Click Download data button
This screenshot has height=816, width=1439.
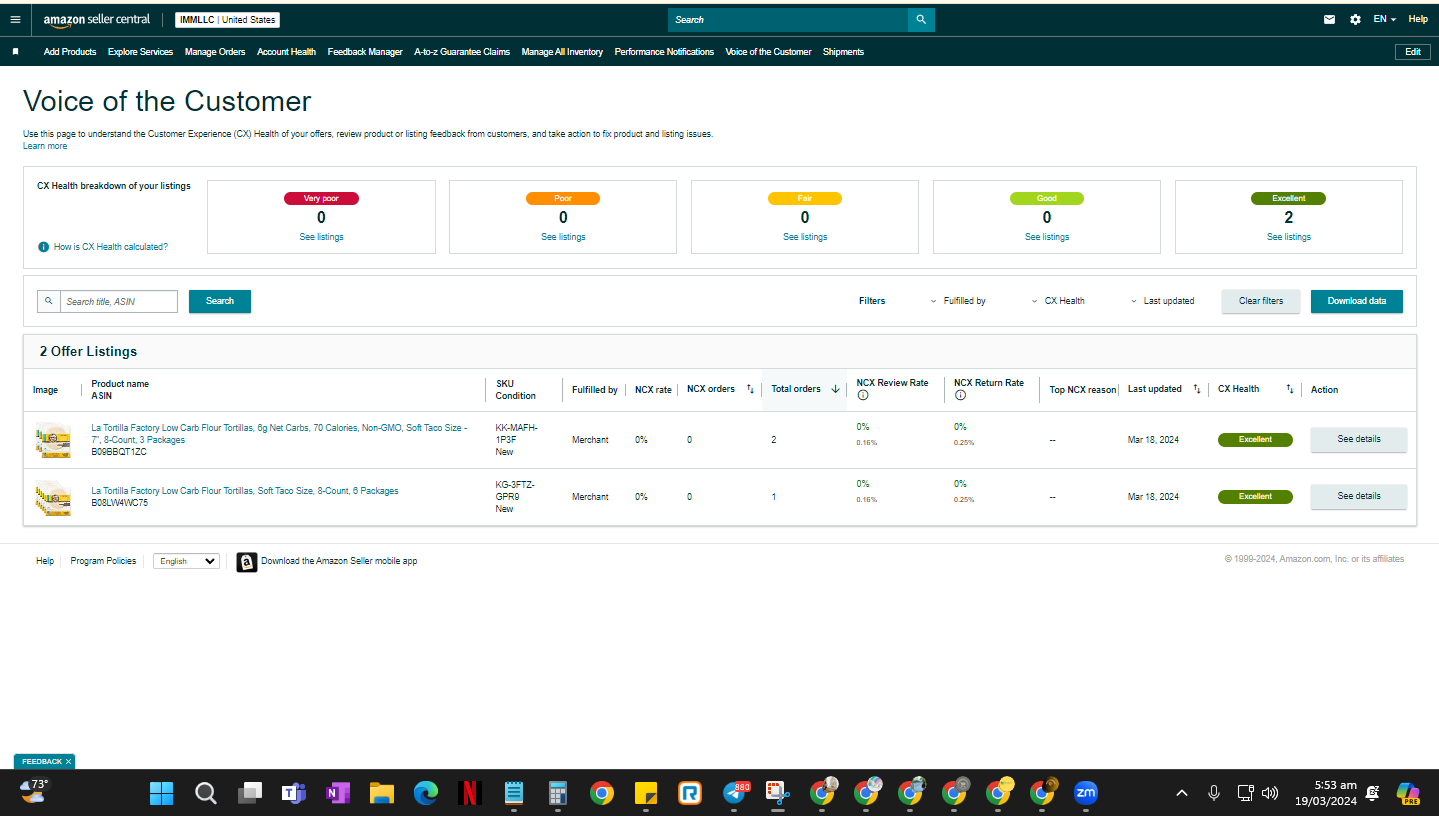(x=1357, y=301)
